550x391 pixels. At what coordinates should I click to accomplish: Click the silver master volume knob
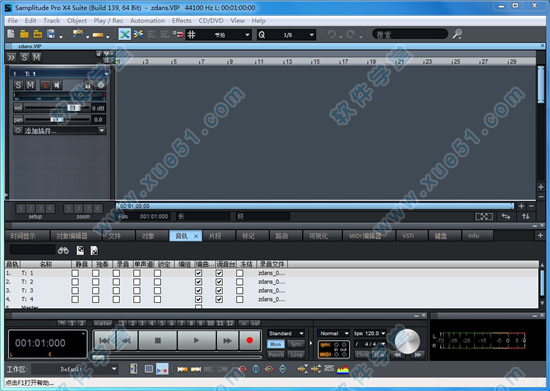[x=407, y=341]
